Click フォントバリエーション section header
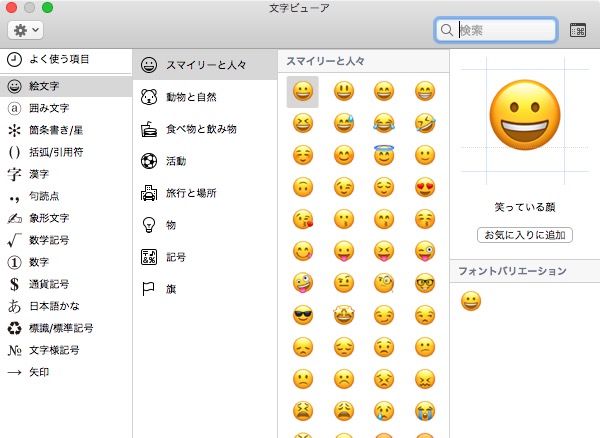Screen dimensions: 600x438 coord(512,271)
